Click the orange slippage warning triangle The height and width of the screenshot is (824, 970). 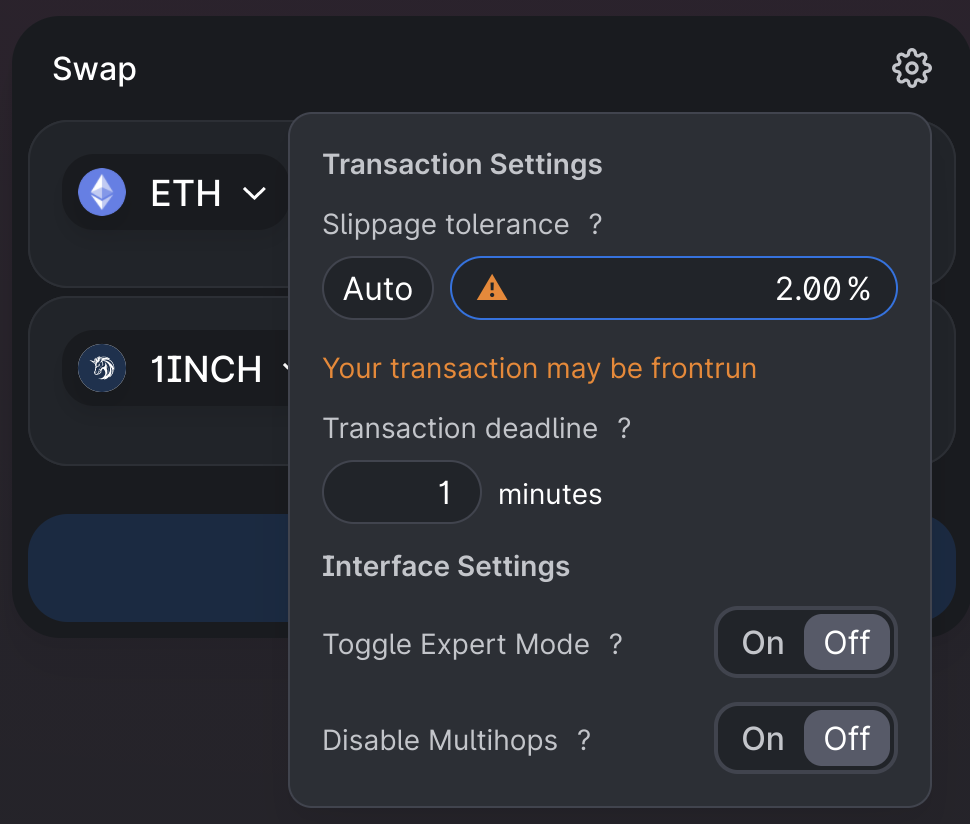point(492,289)
